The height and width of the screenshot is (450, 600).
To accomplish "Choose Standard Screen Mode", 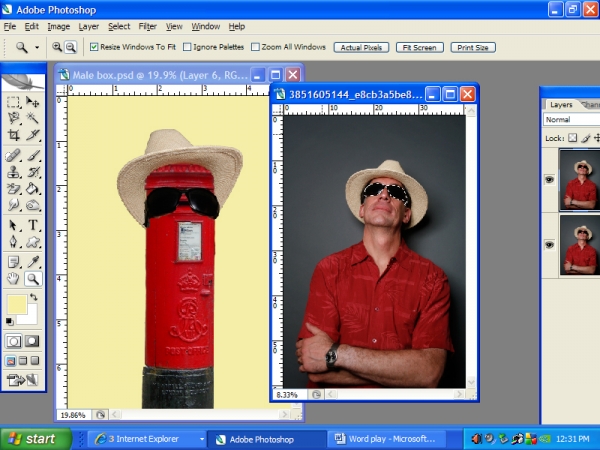I will click(11, 360).
